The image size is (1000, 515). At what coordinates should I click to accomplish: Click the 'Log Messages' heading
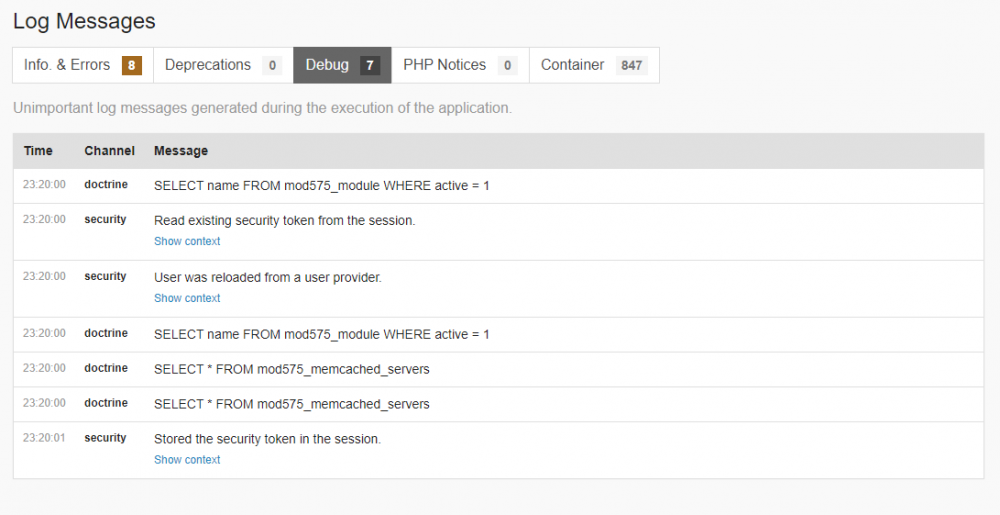pos(84,20)
